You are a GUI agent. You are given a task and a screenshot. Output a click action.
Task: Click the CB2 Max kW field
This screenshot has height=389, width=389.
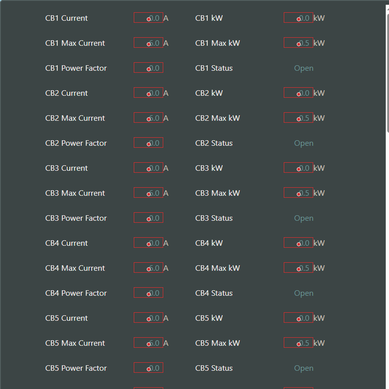[x=298, y=118]
